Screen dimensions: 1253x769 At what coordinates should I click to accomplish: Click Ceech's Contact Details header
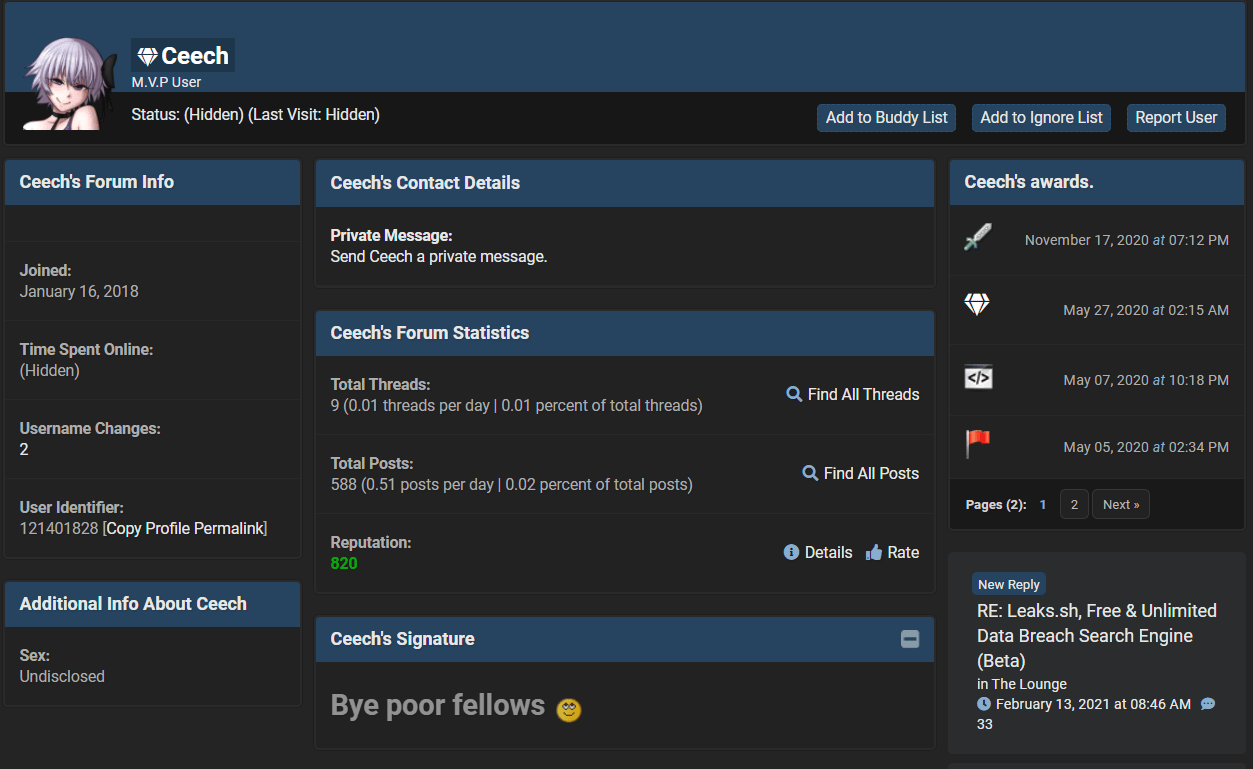point(625,183)
